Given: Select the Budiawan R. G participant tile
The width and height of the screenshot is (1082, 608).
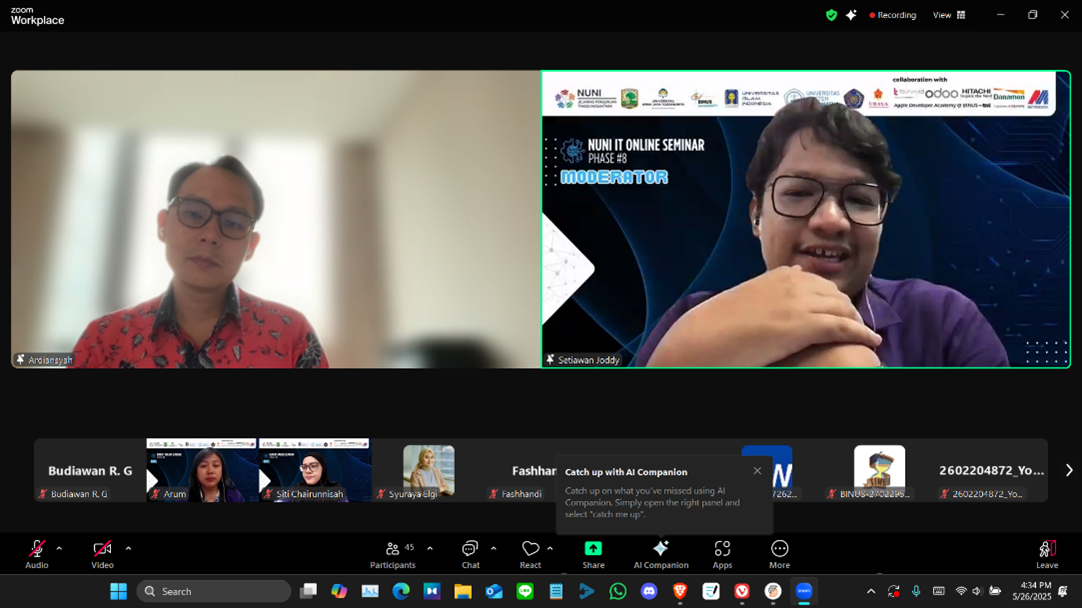Looking at the screenshot, I should click(x=90, y=470).
